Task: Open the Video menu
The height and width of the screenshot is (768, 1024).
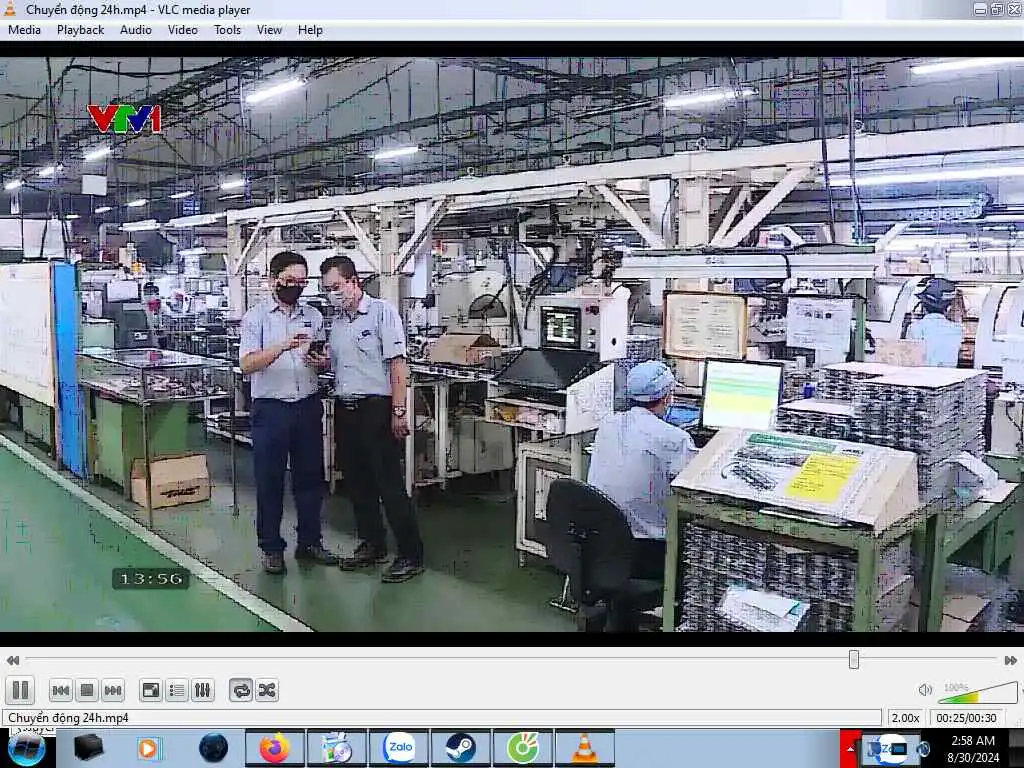Action: click(x=183, y=30)
